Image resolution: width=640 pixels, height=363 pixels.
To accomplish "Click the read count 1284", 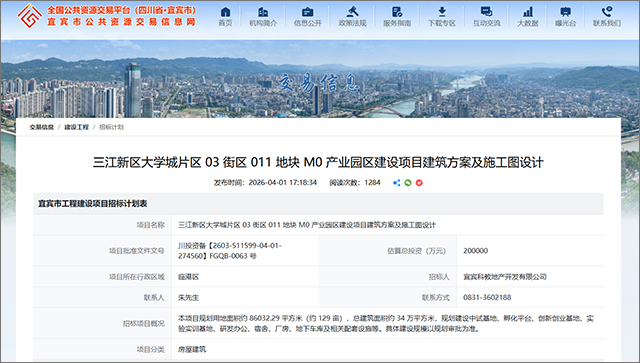I will tap(372, 183).
